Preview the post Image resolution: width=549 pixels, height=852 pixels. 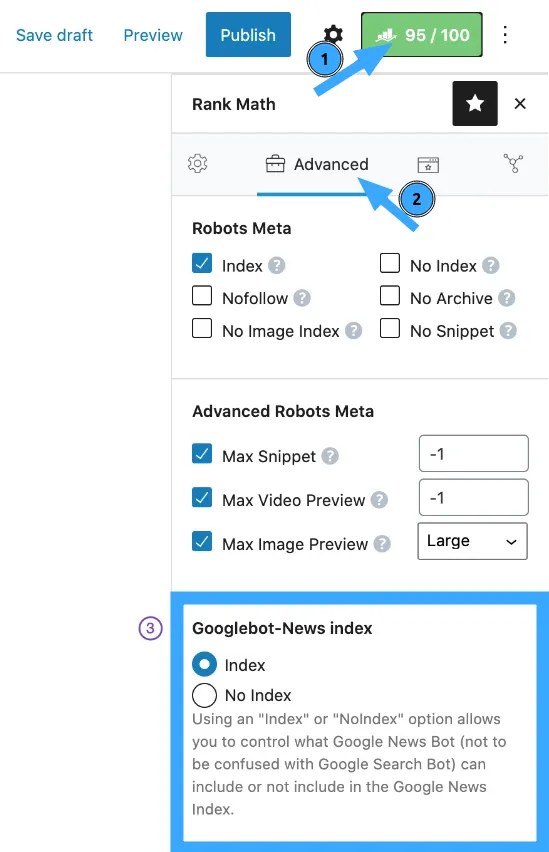[153, 35]
